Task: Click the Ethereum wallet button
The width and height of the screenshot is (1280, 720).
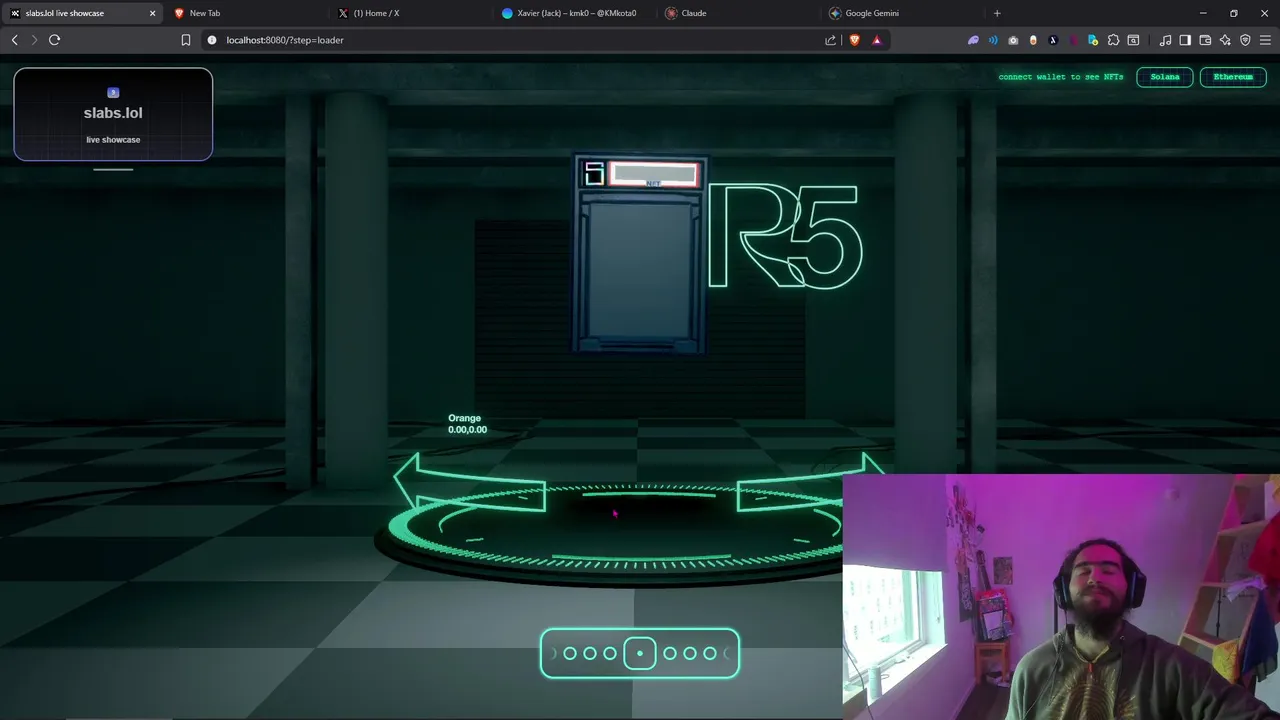Action: (x=1233, y=77)
